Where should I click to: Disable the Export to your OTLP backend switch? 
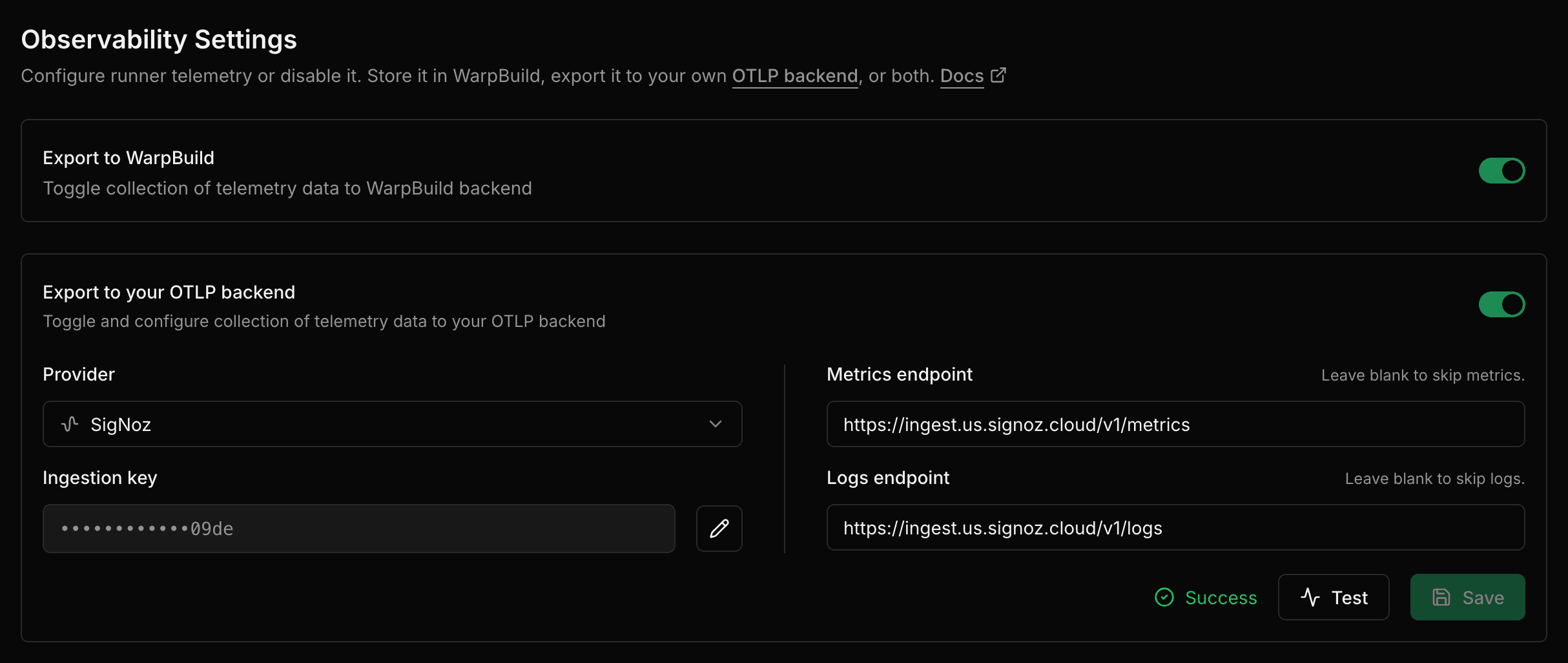[1501, 304]
